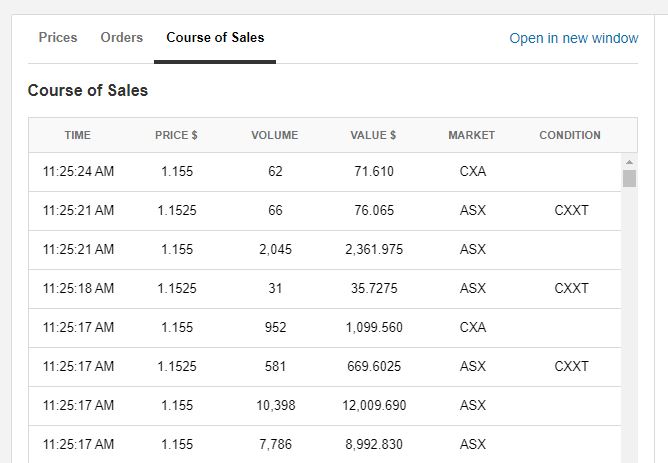Click the Open in new window link
Image resolution: width=668 pixels, height=463 pixels.
pyautogui.click(x=574, y=38)
